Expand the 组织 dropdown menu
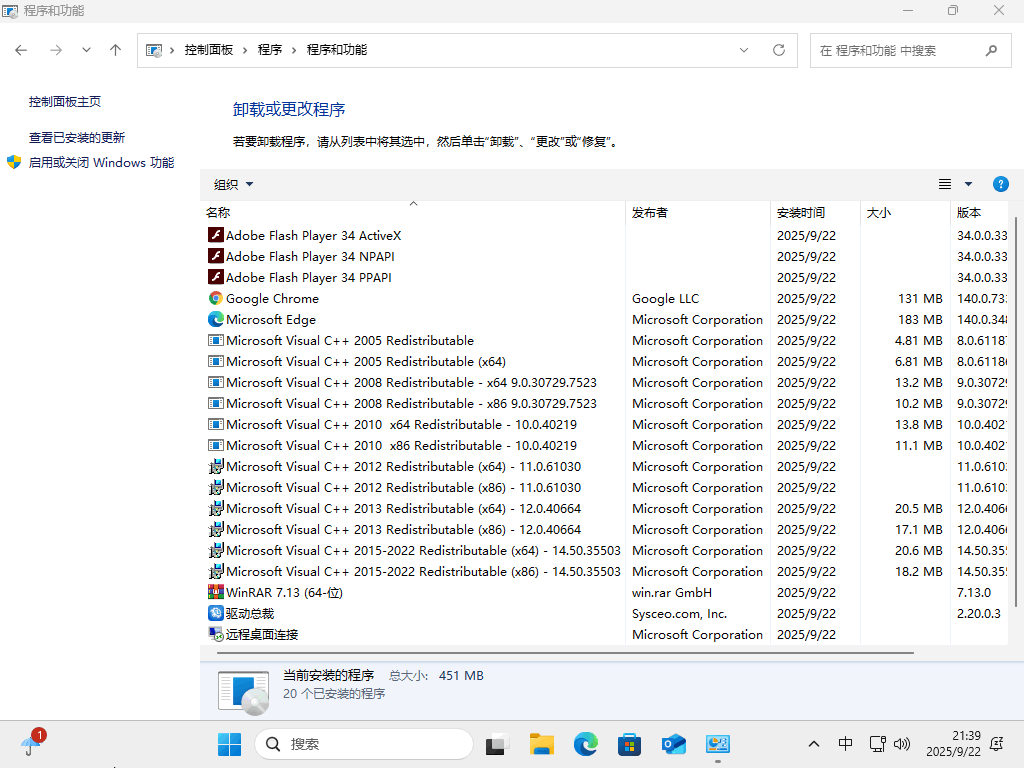The image size is (1024, 768). click(x=234, y=184)
